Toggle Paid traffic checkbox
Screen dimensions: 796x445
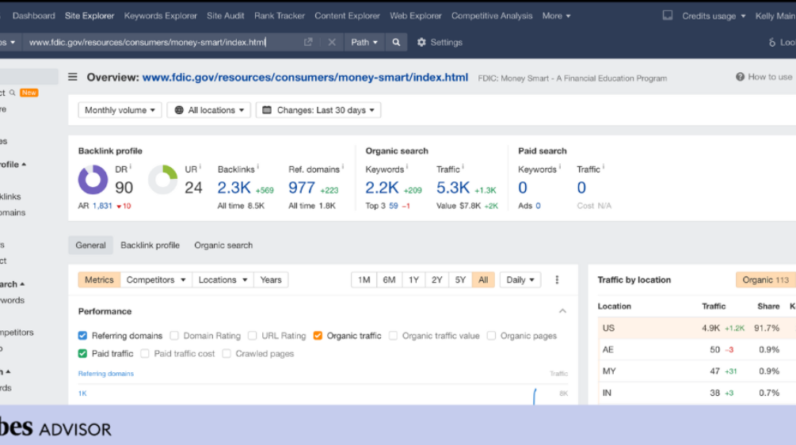83,353
